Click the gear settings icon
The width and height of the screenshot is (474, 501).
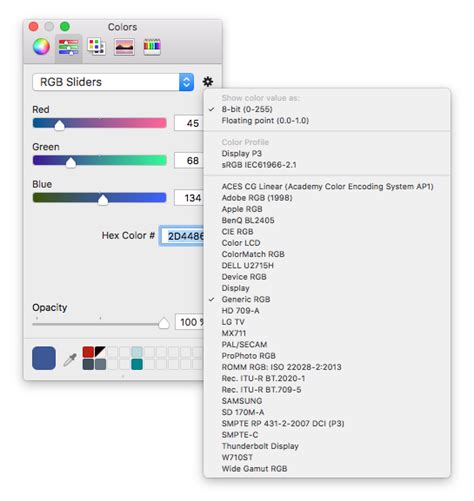[x=208, y=82]
